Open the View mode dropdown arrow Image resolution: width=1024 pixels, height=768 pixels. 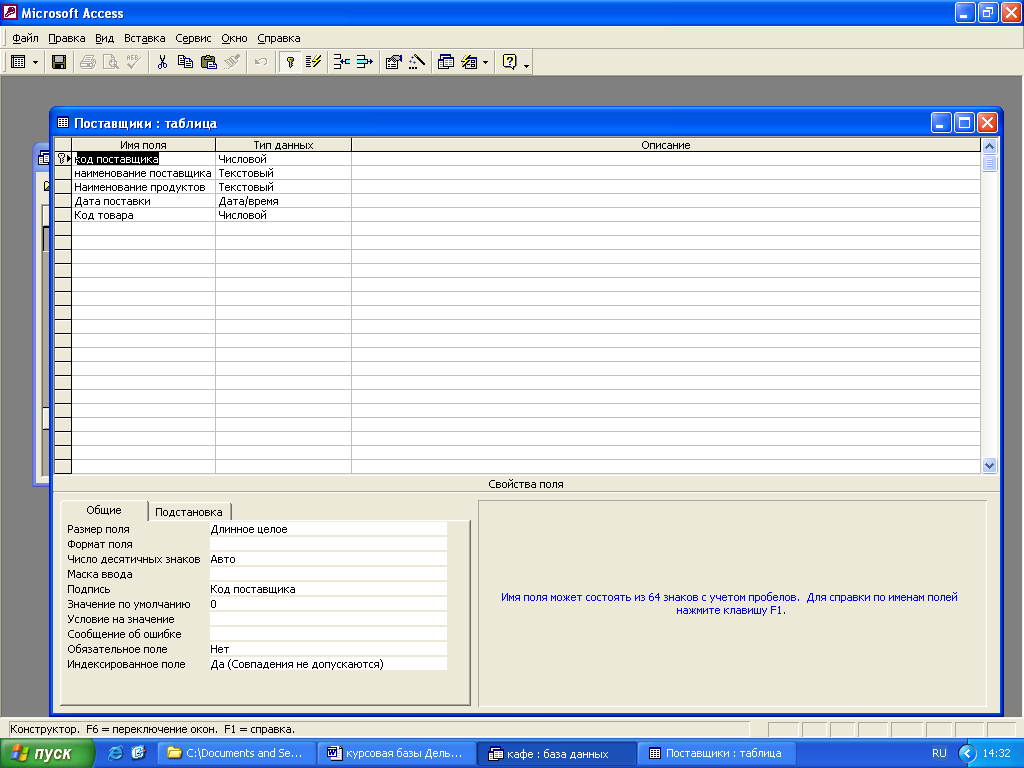36,62
